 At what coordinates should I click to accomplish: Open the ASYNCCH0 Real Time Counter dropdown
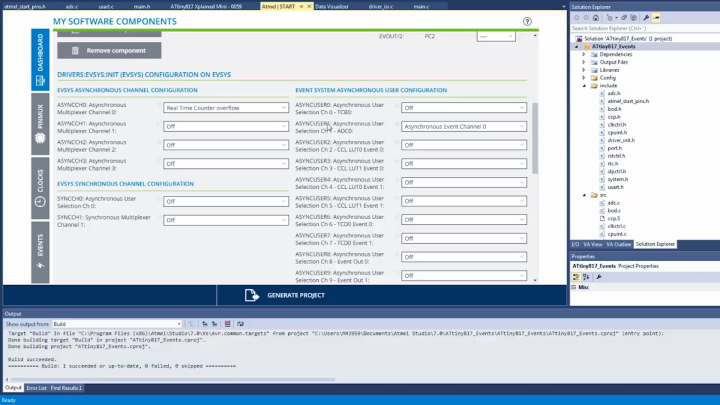click(x=226, y=108)
